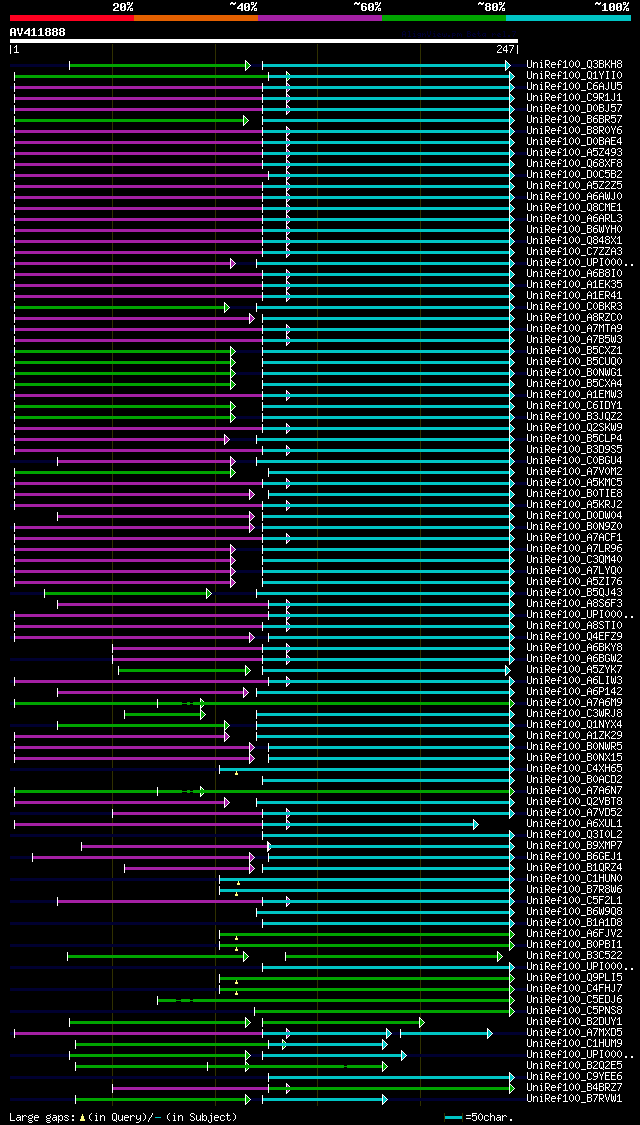The height and width of the screenshot is (1125, 640).
Task: Open hit UniRef100_Q1YII0
Action: click(x=574, y=75)
